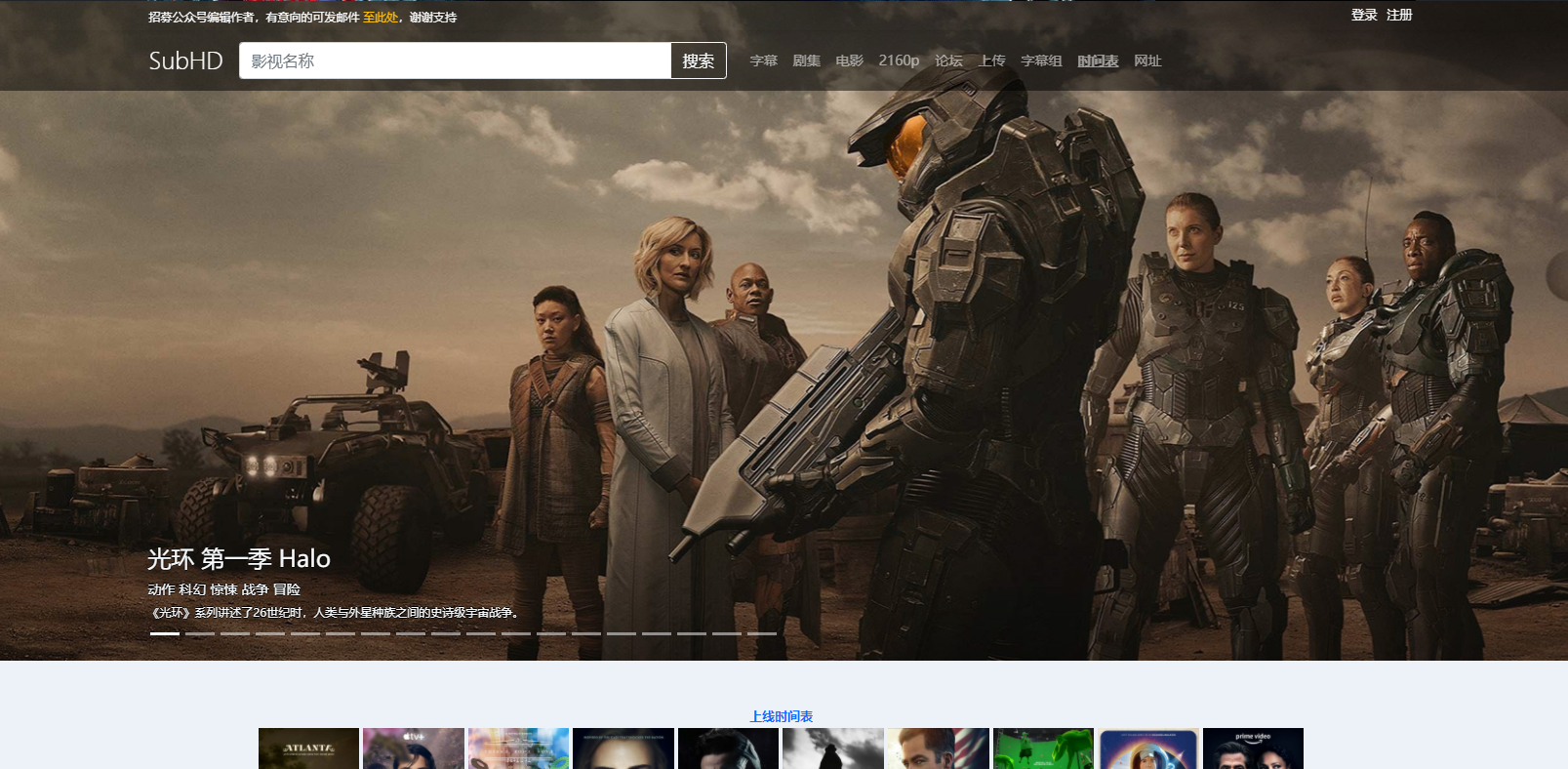Follow the yellow 至此处 email link

[381, 18]
